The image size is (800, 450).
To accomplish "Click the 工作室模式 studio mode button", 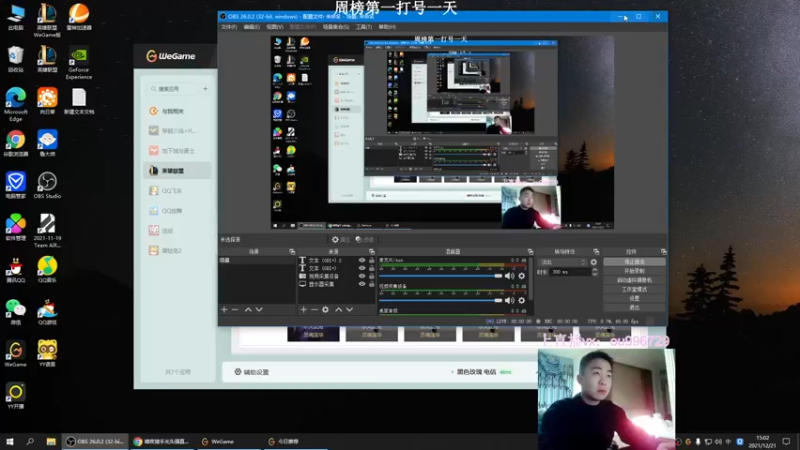I will (x=634, y=289).
